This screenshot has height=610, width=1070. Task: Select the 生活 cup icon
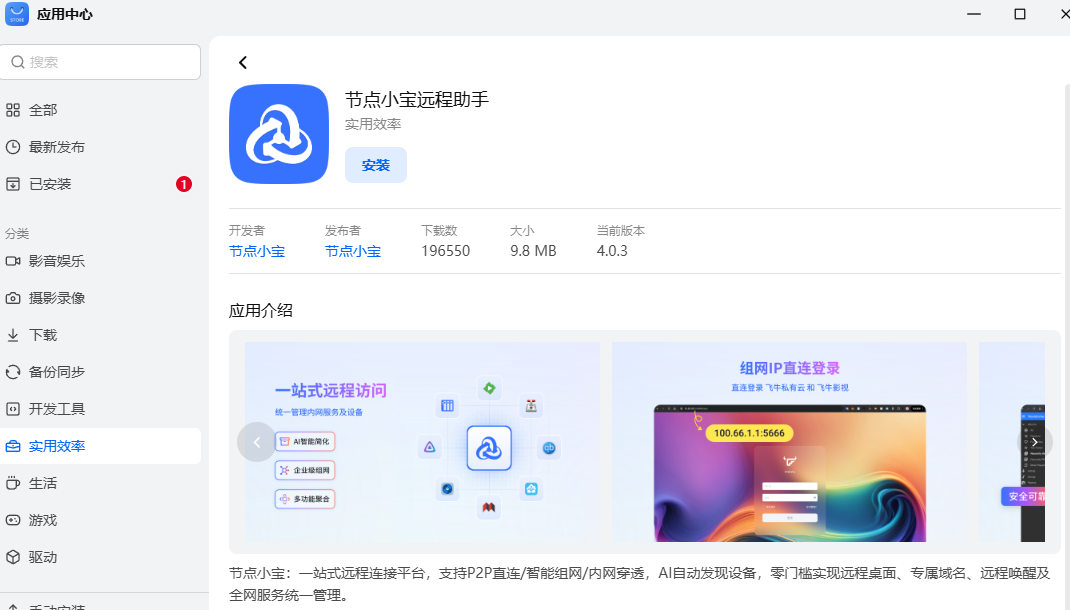click(x=13, y=483)
